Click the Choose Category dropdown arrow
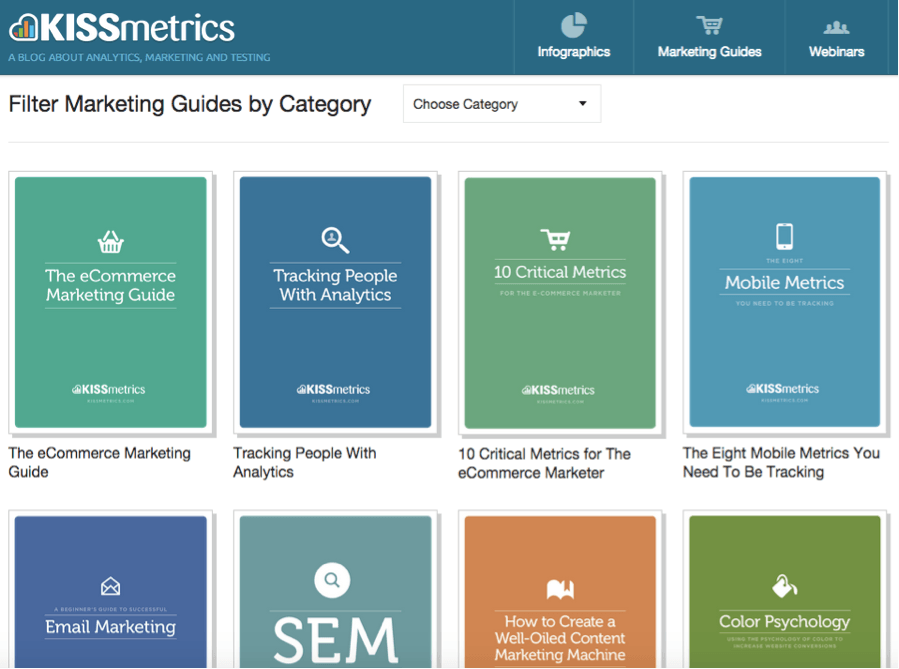The height and width of the screenshot is (669, 899). click(x=583, y=104)
